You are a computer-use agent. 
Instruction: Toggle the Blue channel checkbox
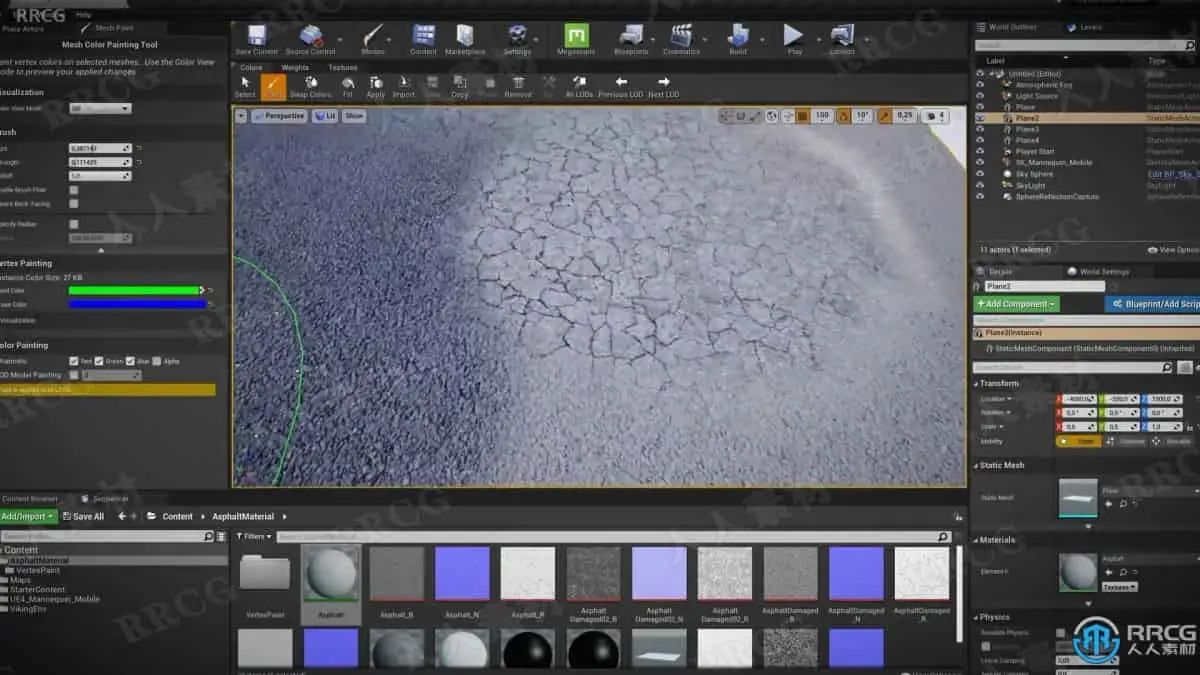[x=130, y=361]
